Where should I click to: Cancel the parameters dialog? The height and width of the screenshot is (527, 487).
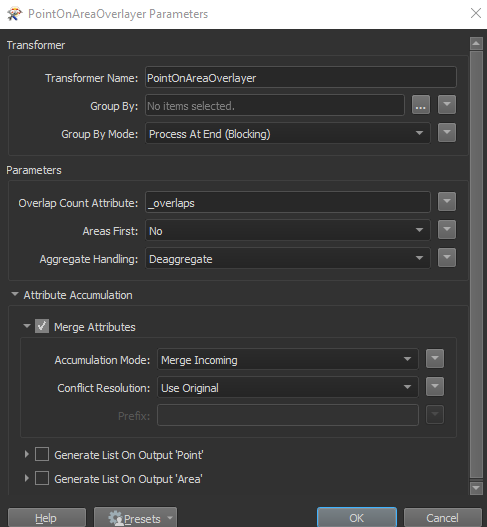coord(442,518)
